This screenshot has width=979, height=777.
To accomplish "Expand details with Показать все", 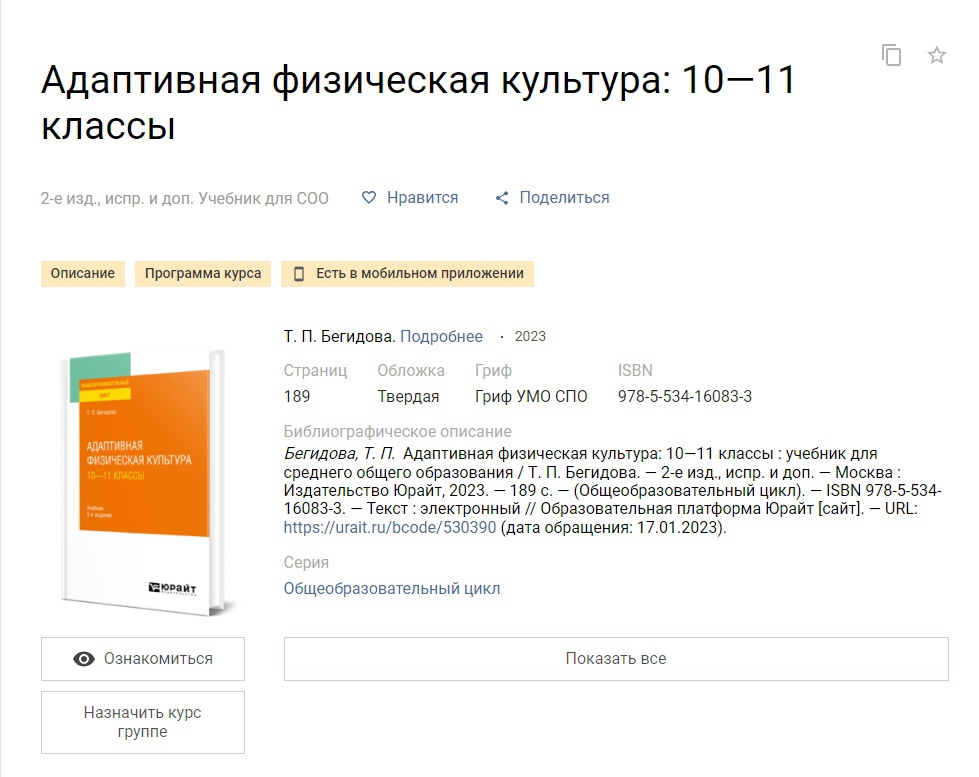I will click(616, 659).
